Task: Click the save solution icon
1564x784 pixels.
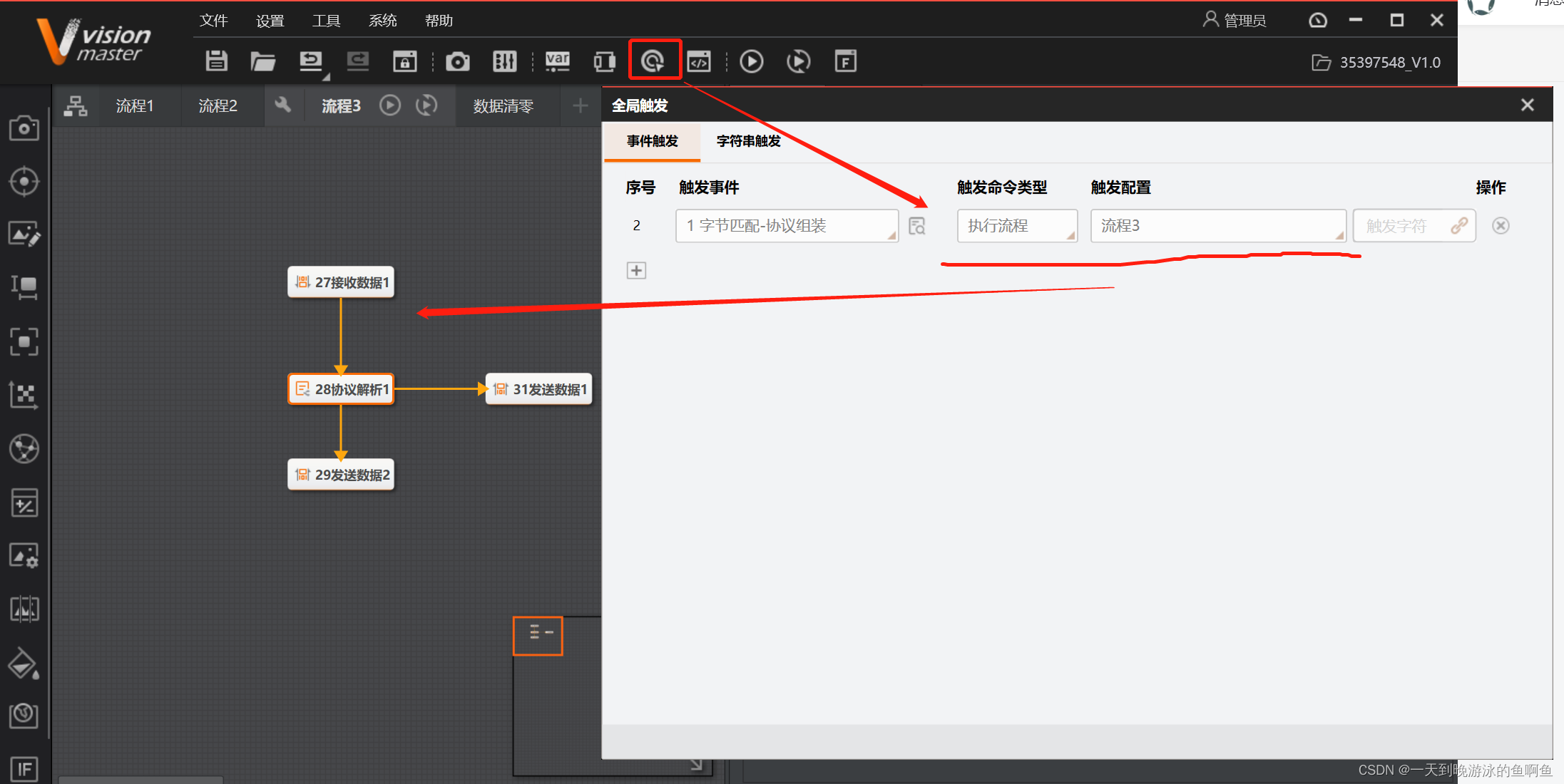Action: pos(216,61)
